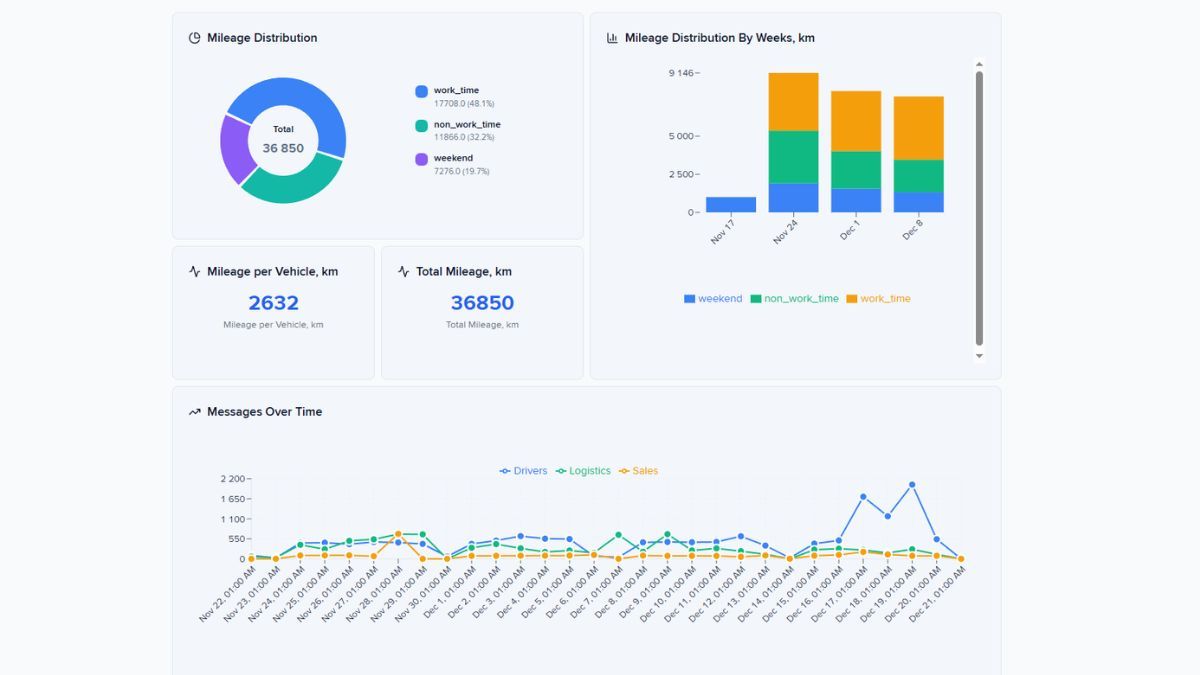Click the blue work_time legend dot

point(422,90)
